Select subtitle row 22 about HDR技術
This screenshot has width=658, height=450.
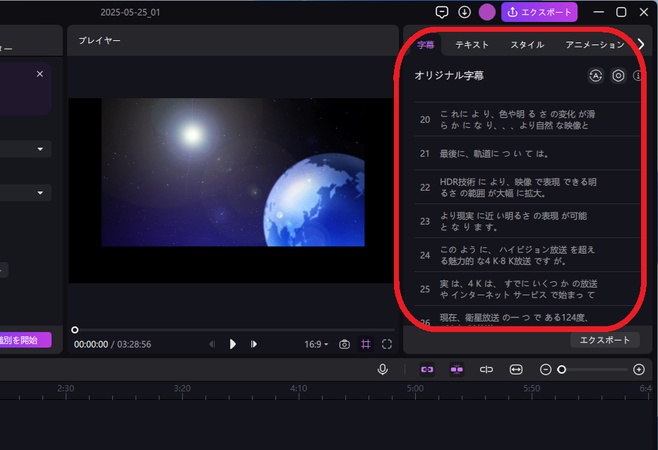coord(527,188)
